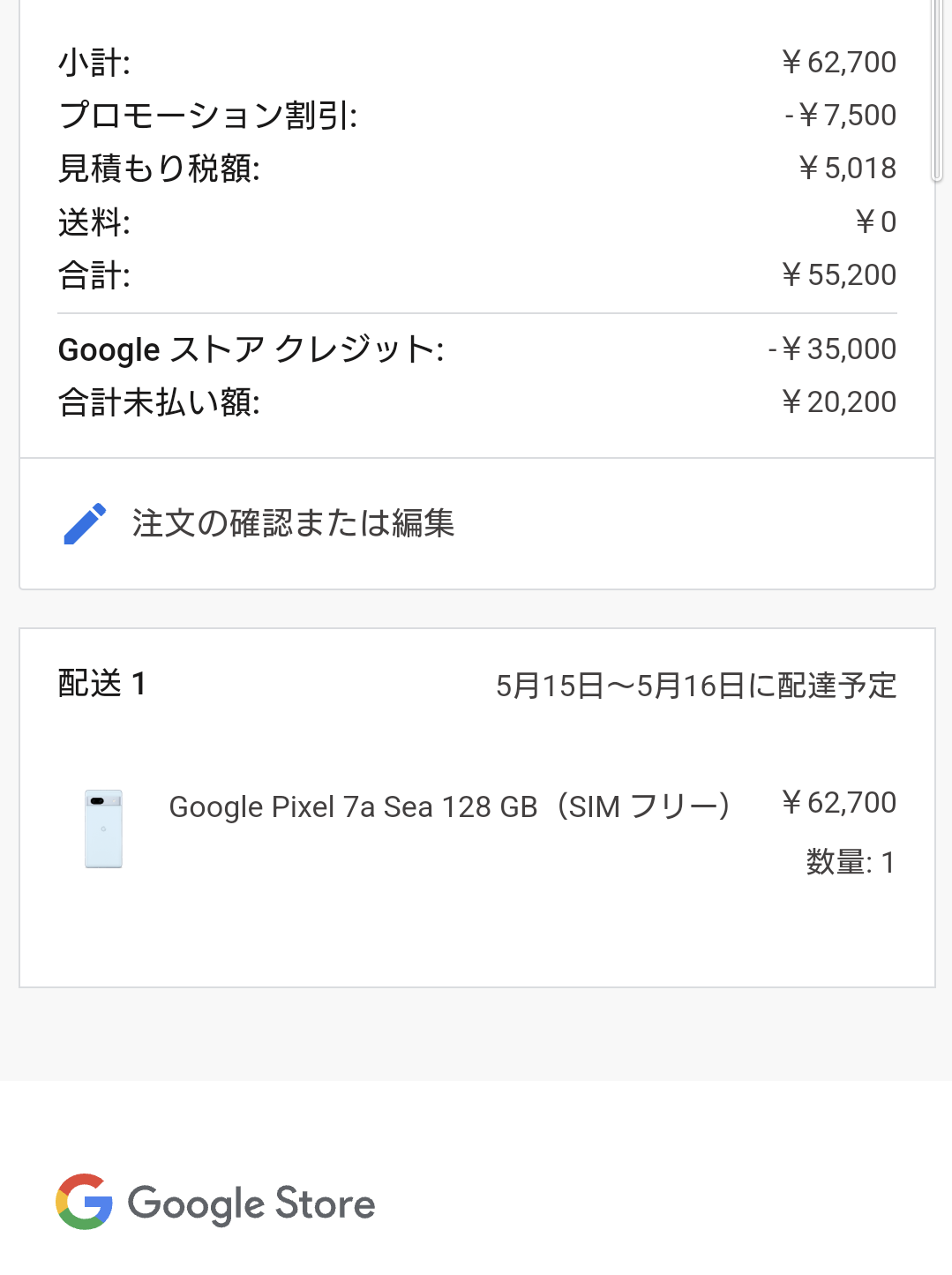Click the shipping fee amount ¥0
The width and height of the screenshot is (952, 1275).
875,221
